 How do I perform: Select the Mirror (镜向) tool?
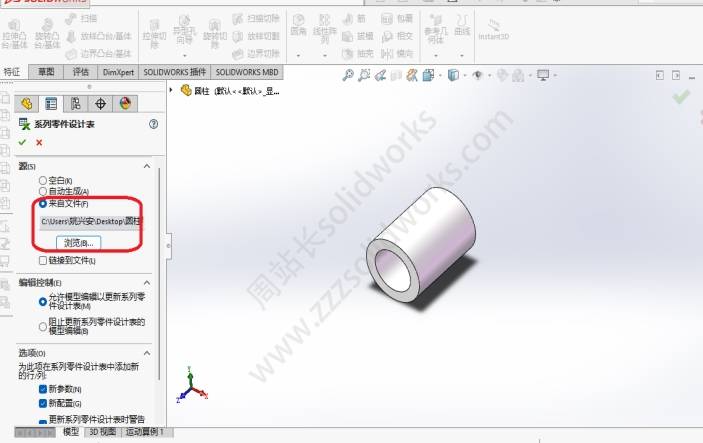coord(397,54)
